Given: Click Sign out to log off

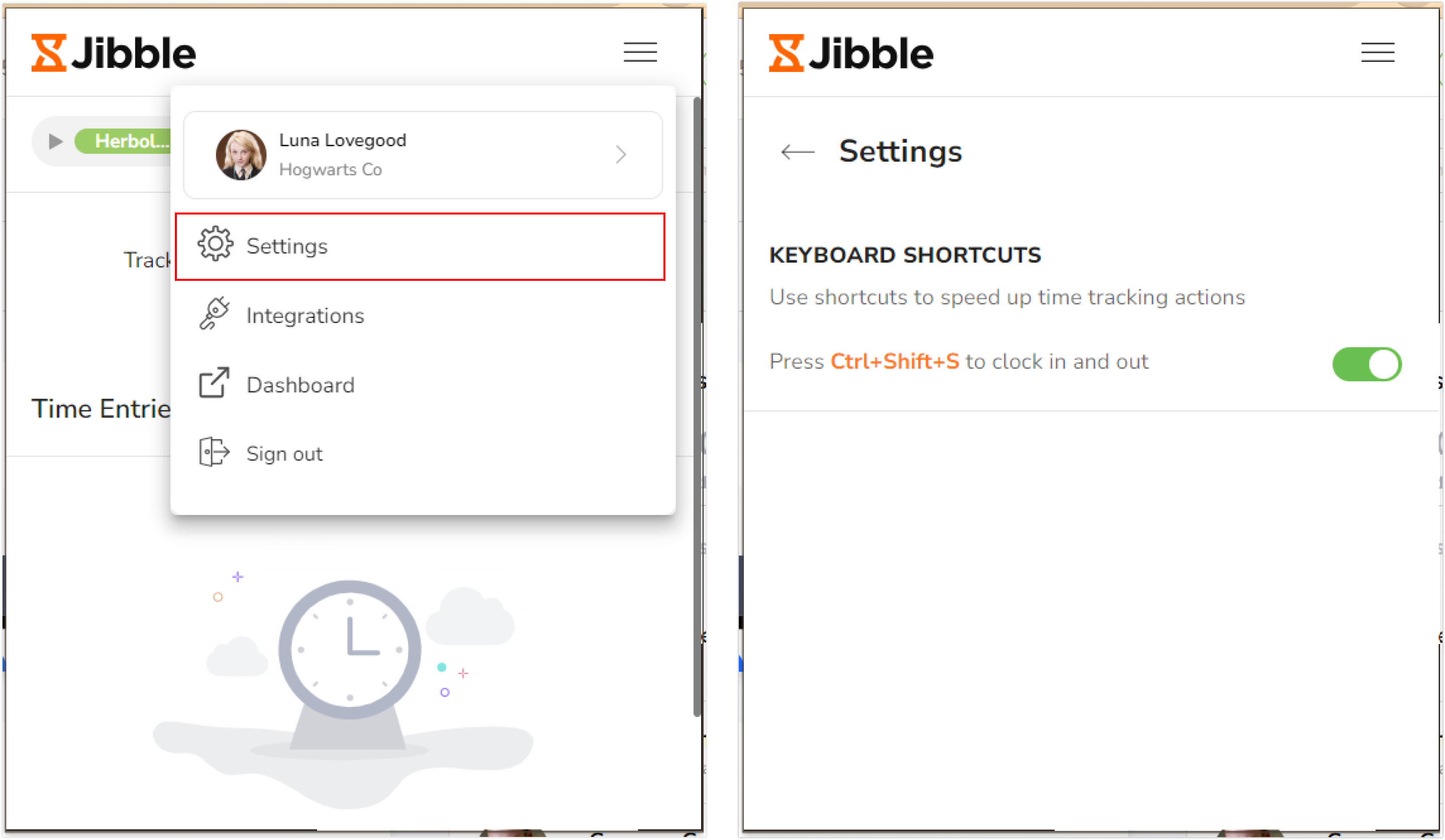Looking at the screenshot, I should click(x=285, y=454).
